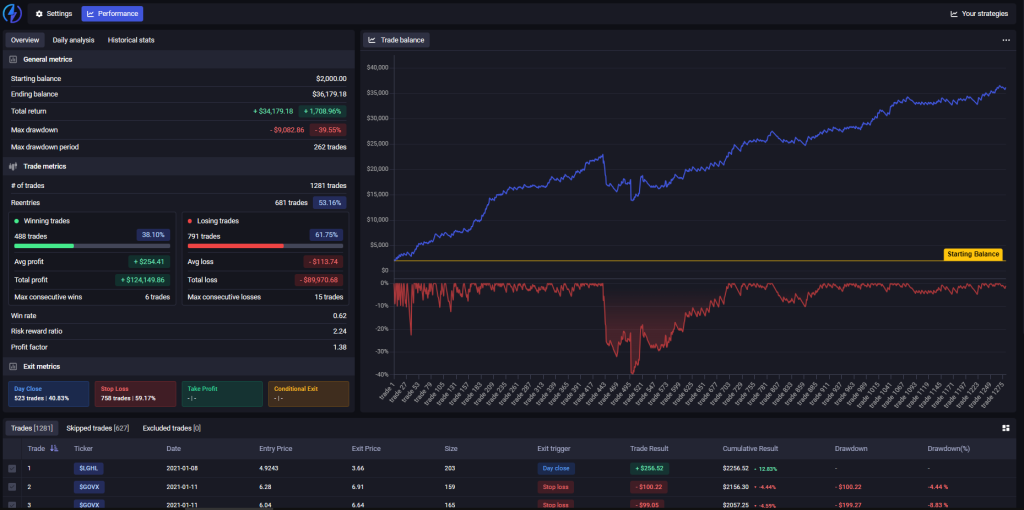The width and height of the screenshot is (1024, 510).
Task: Switch to the Overview tab
Action: pos(25,40)
